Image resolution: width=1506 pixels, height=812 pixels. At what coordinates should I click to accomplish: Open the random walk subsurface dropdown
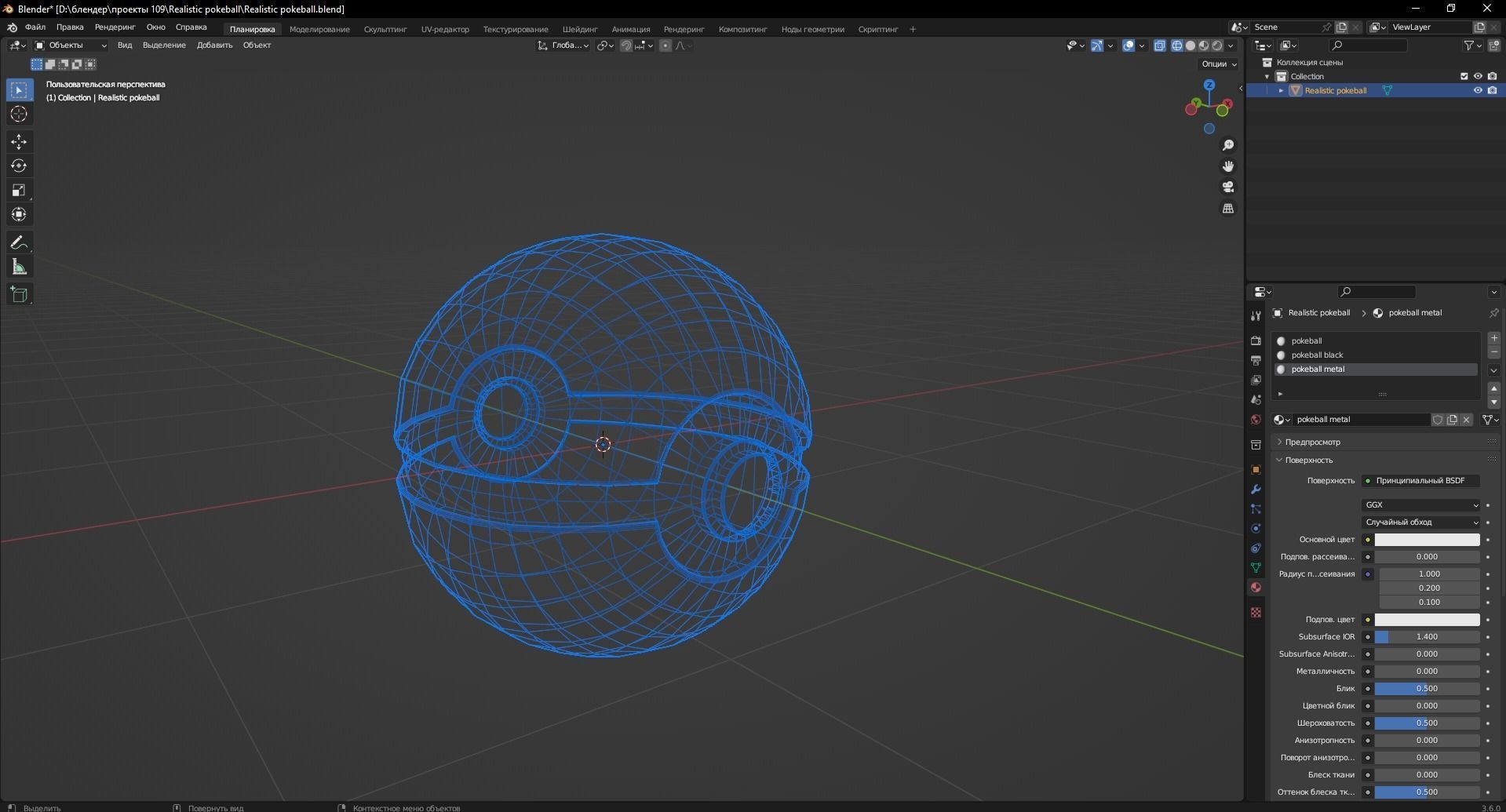(1421, 523)
